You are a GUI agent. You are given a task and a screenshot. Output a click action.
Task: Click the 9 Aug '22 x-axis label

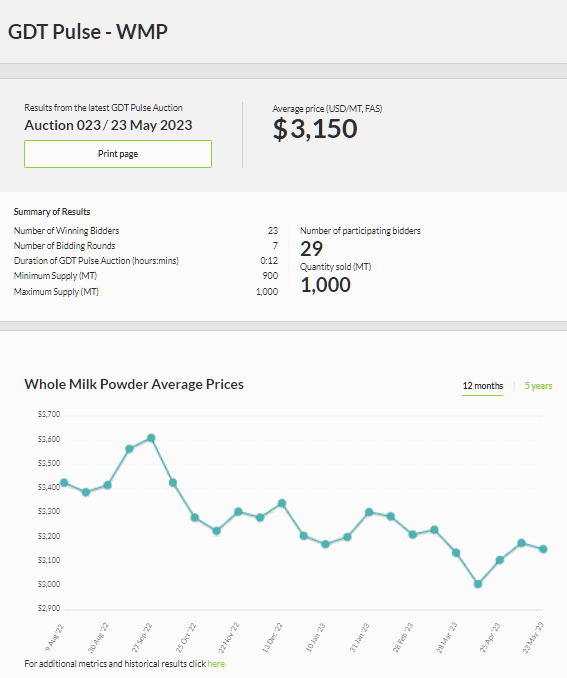(55, 637)
